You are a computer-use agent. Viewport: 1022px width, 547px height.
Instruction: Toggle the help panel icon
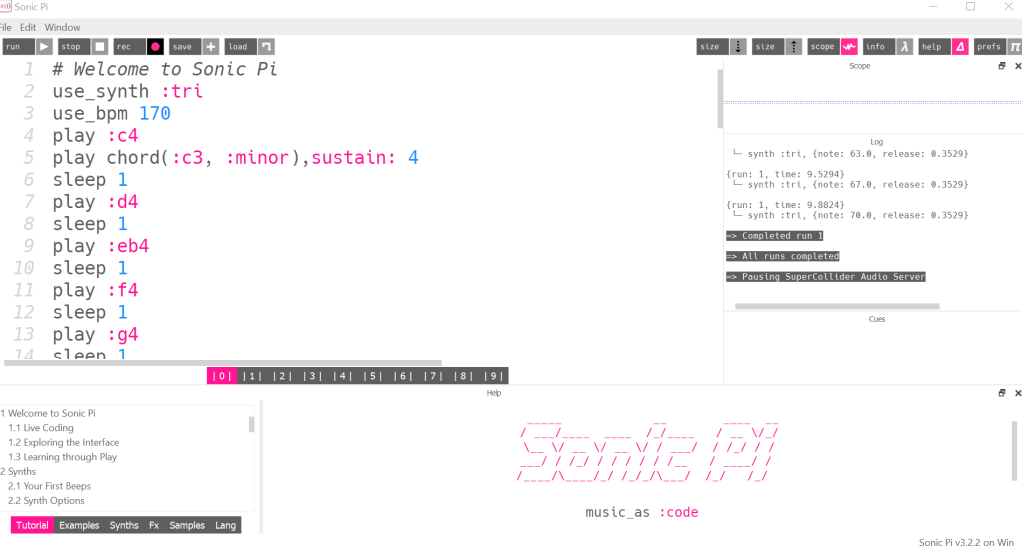(x=959, y=47)
